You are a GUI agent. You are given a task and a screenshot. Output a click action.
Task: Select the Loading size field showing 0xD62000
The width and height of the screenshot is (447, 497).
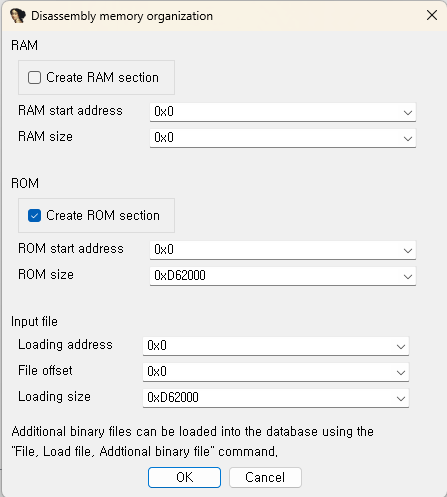tap(276, 398)
